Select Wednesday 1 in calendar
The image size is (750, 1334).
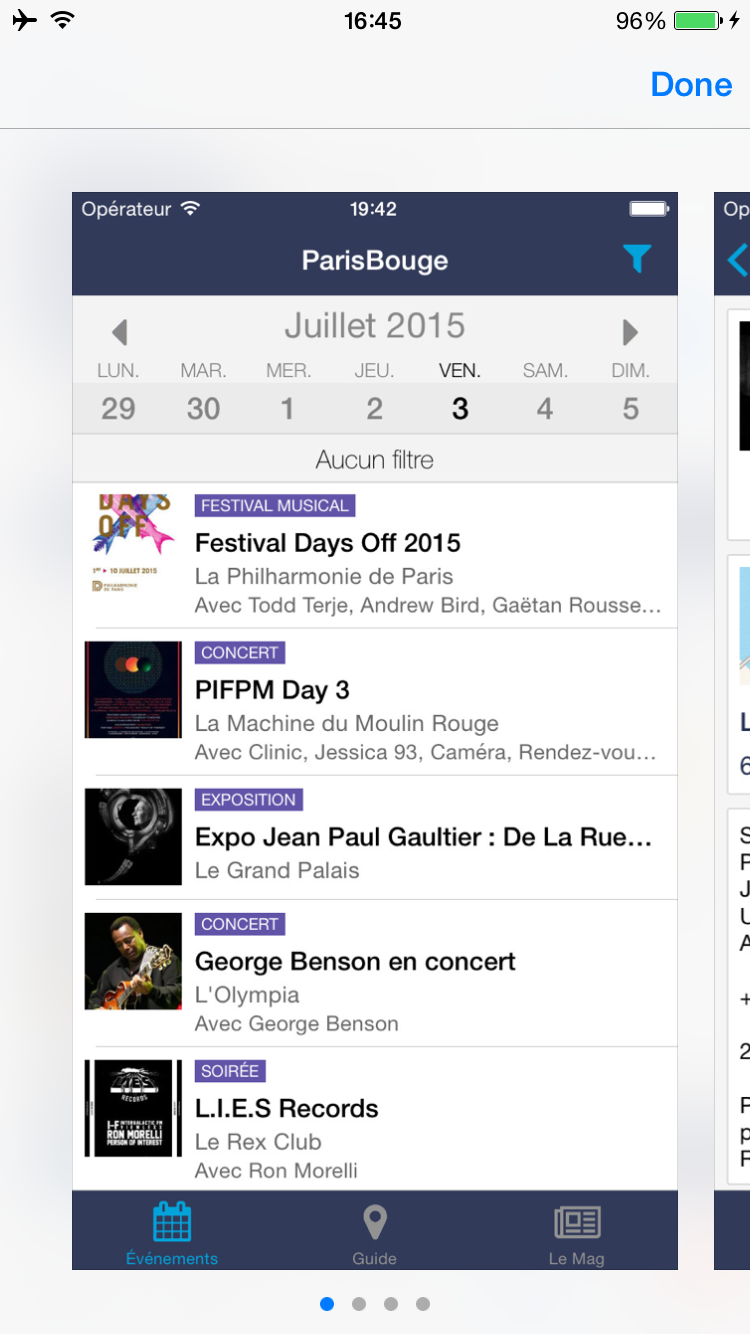click(288, 408)
